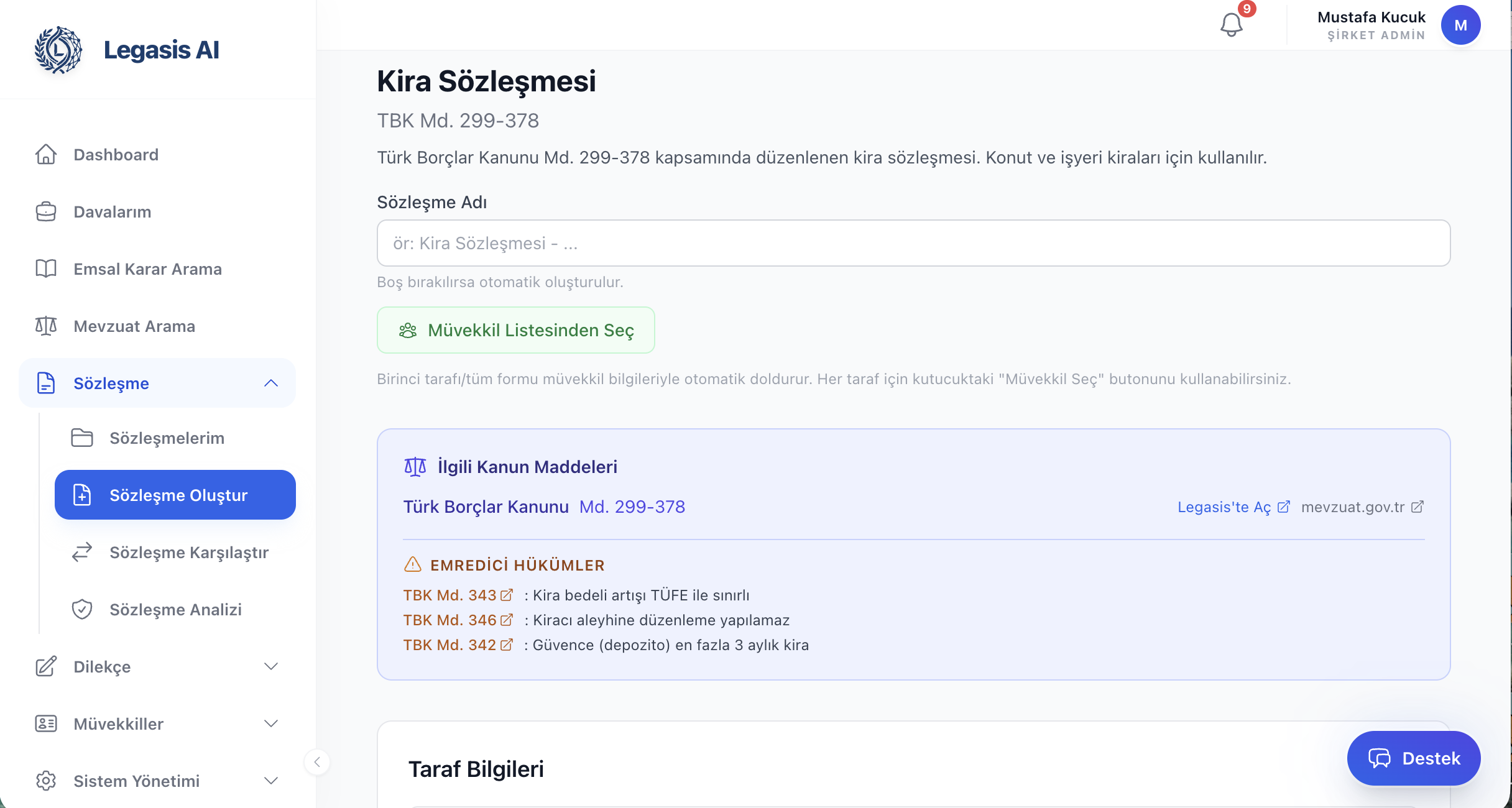Click the 'Kira bedeli artışı TÜFE ile sınırlı' text

pyautogui.click(x=641, y=595)
